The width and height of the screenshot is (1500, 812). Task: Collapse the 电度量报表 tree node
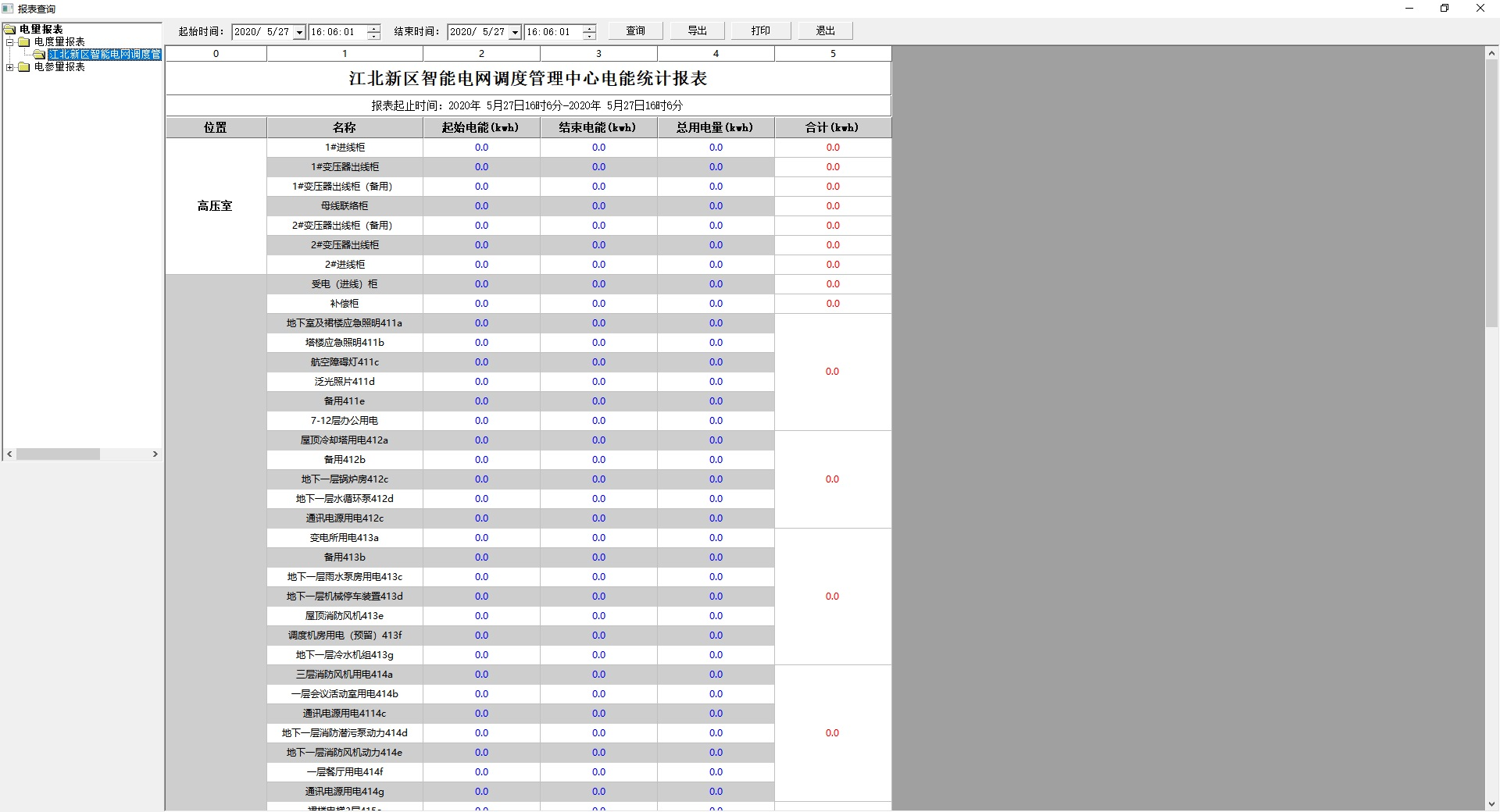[x=10, y=42]
